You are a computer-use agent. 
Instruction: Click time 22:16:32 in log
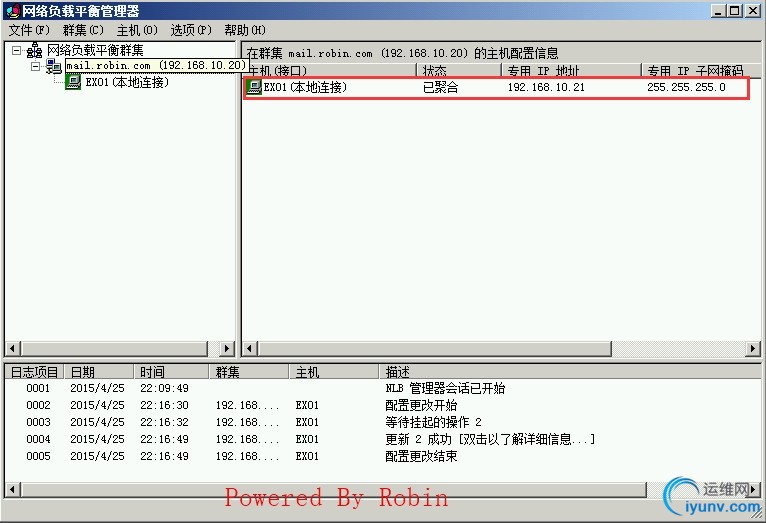tap(164, 422)
